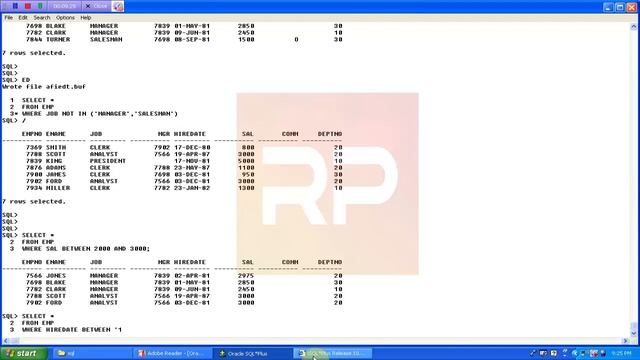The image size is (640, 360).
Task: Click the vertical scrollbar down arrow
Action: coord(633,333)
